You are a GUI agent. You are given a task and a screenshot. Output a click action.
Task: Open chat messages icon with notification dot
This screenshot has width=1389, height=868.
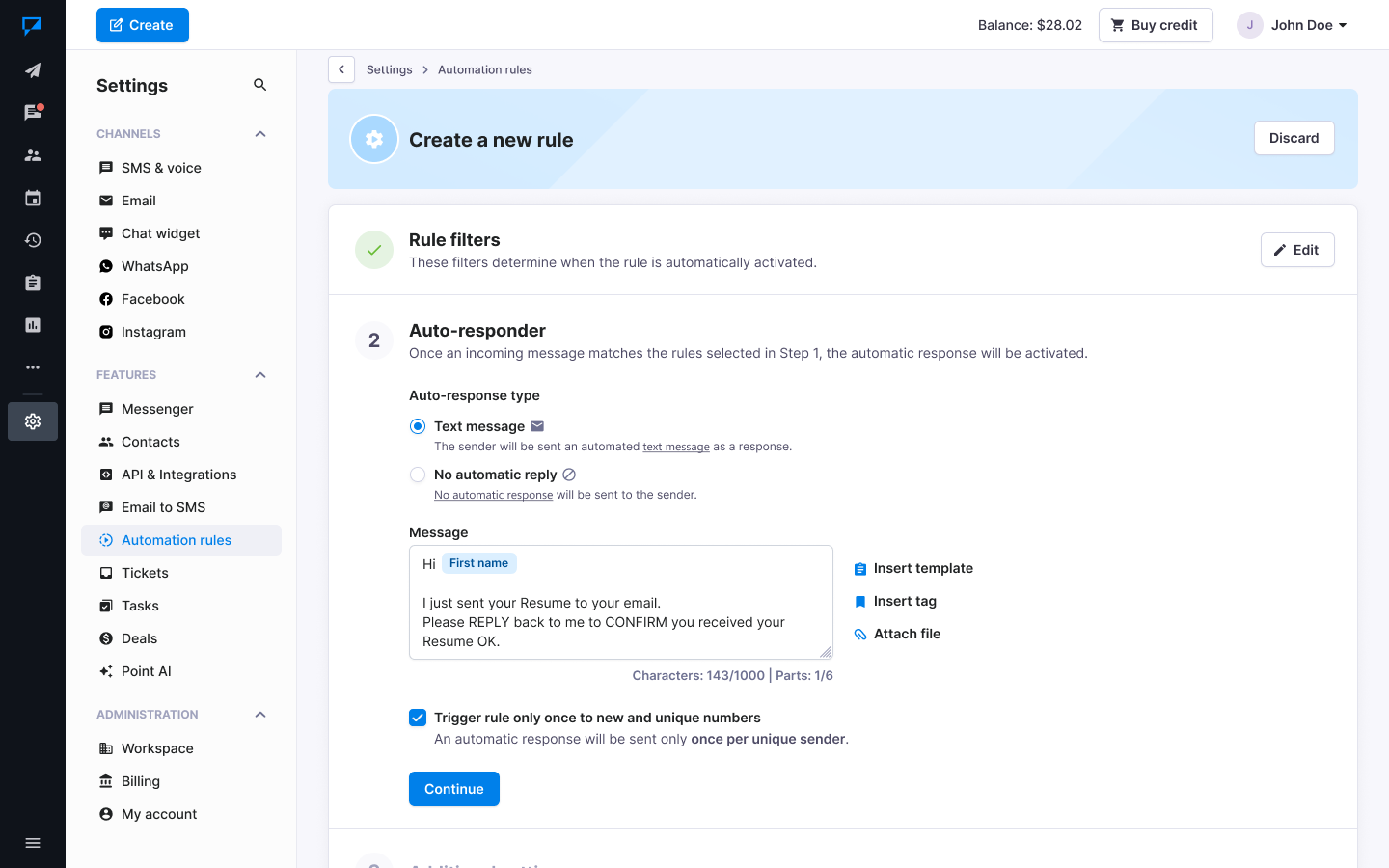pyautogui.click(x=33, y=113)
